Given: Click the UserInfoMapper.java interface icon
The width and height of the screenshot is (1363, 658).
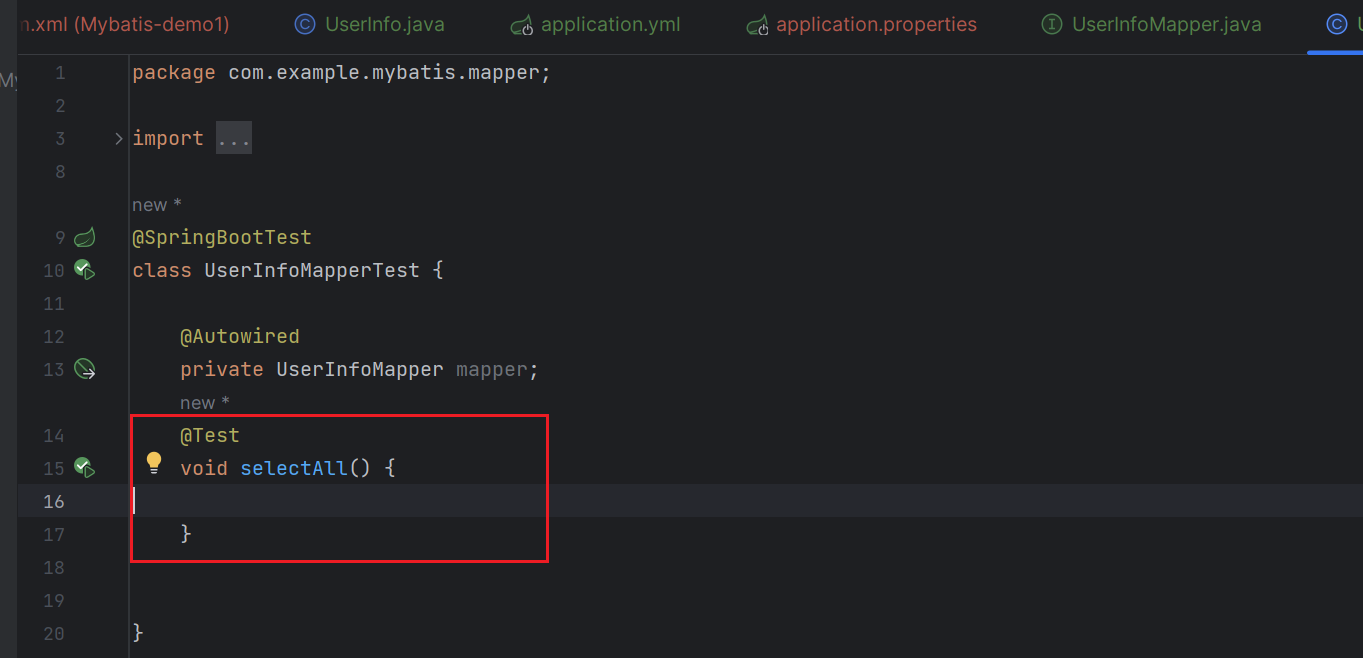Looking at the screenshot, I should click(1052, 24).
